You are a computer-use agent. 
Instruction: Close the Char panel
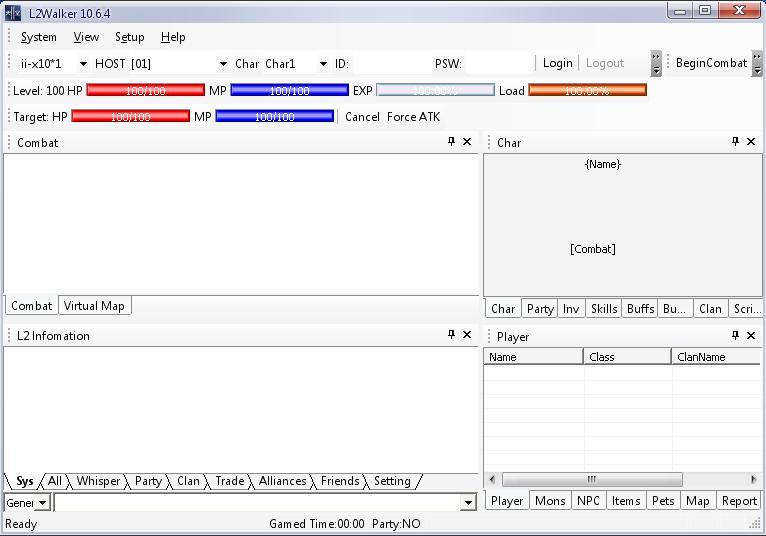(751, 142)
